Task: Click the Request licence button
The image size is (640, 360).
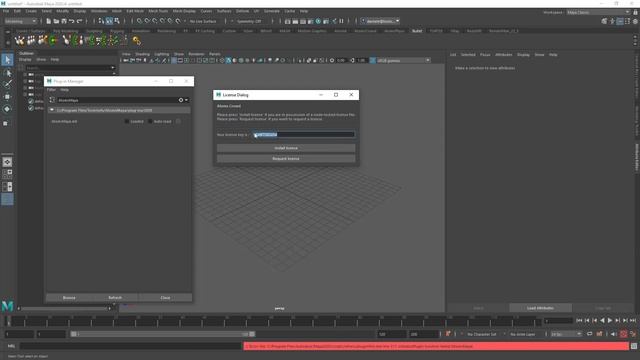Action: (x=286, y=158)
